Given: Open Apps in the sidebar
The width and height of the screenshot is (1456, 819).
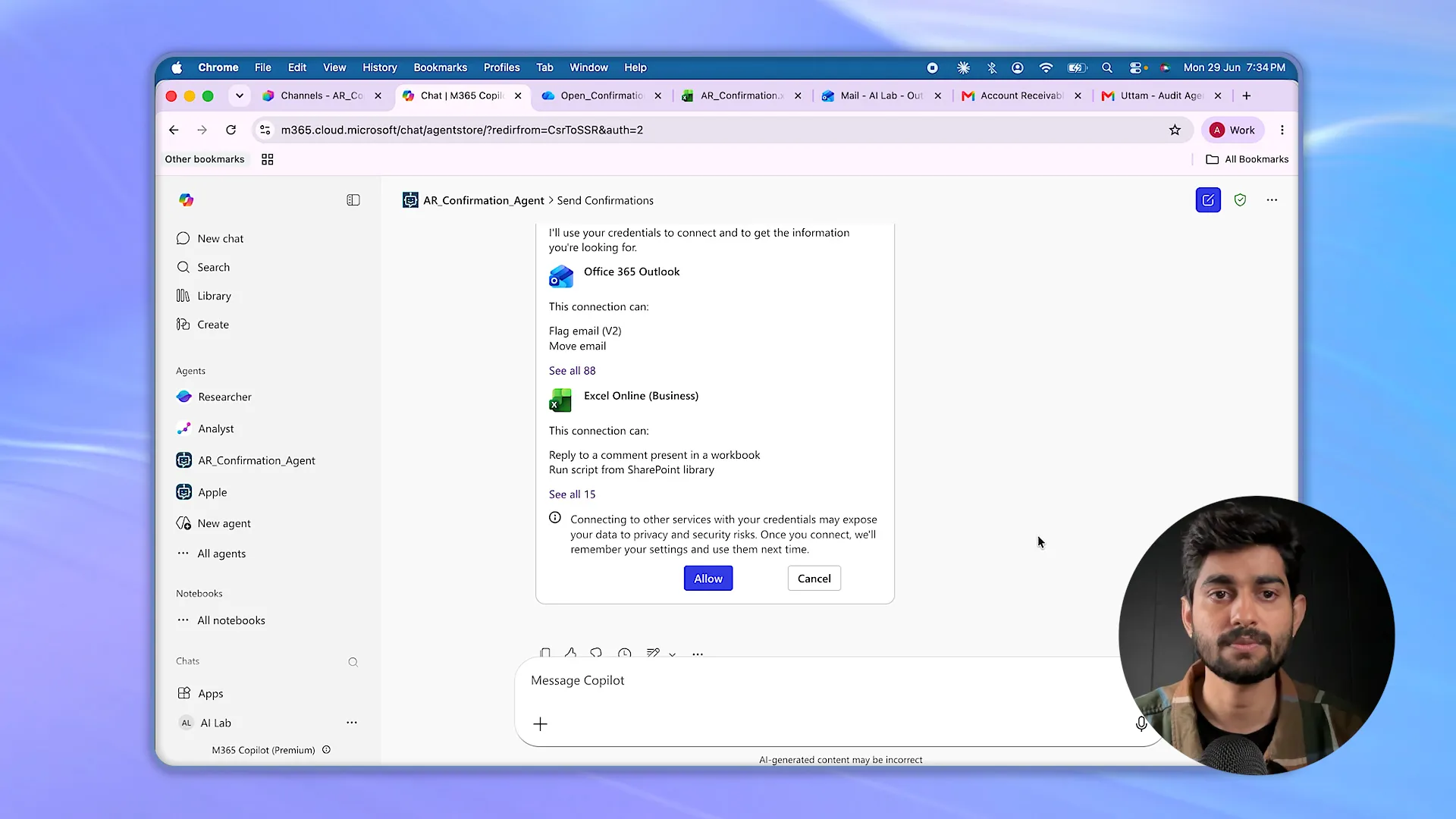Looking at the screenshot, I should click(200, 693).
